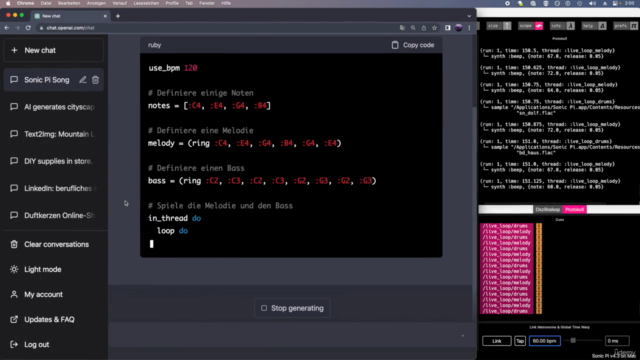Click the exit icon beside Log out
The height and width of the screenshot is (360, 640).
(x=14, y=344)
